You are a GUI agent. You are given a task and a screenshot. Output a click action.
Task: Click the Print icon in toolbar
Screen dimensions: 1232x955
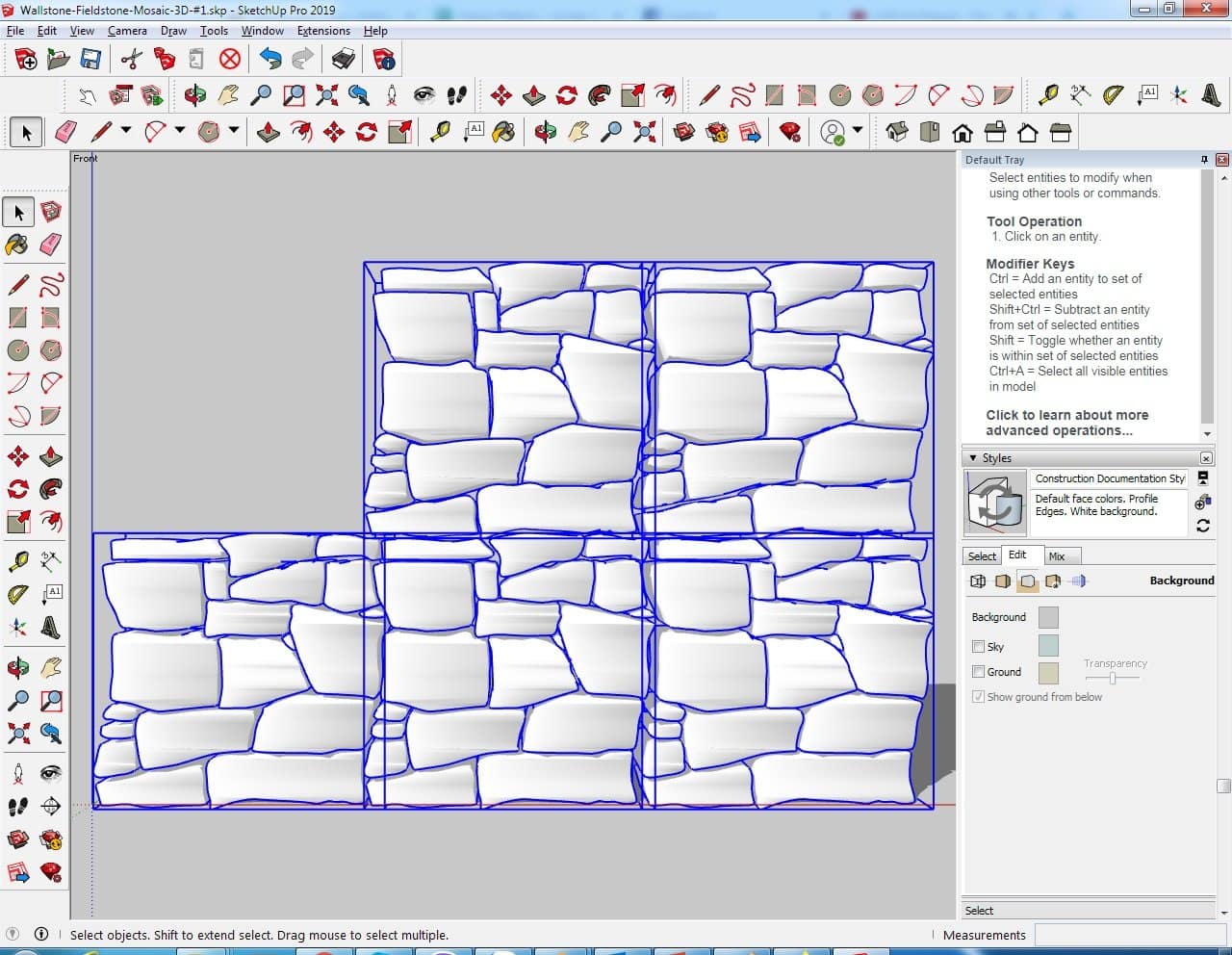[344, 60]
